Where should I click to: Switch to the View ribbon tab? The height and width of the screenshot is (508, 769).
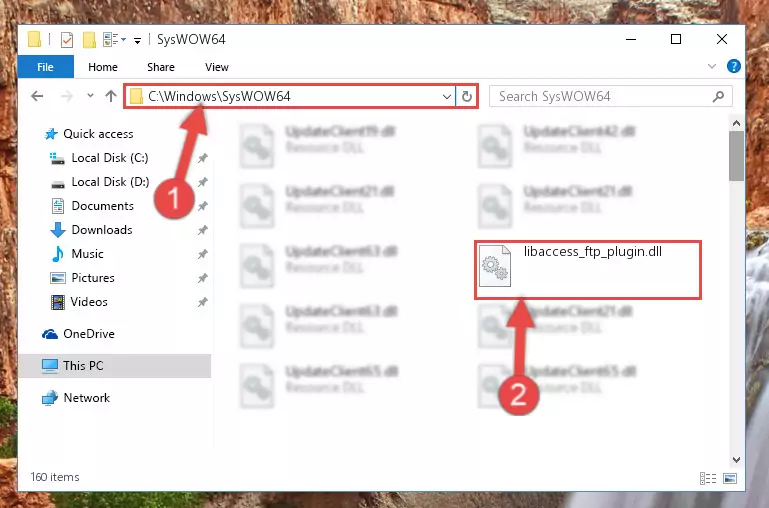[217, 67]
